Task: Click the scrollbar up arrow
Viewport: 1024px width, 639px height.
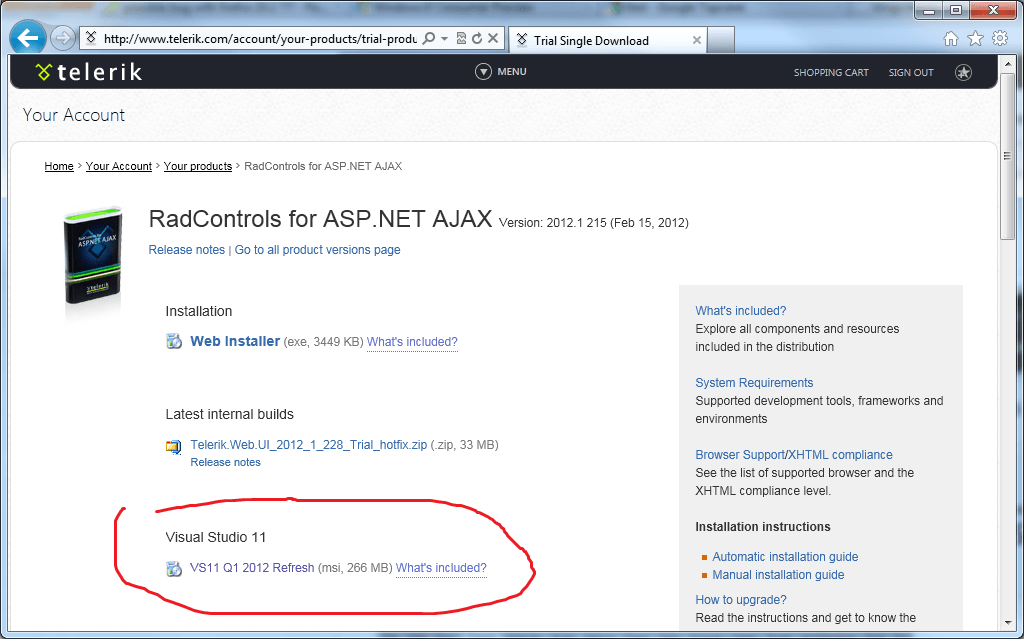Action: click(x=1007, y=65)
